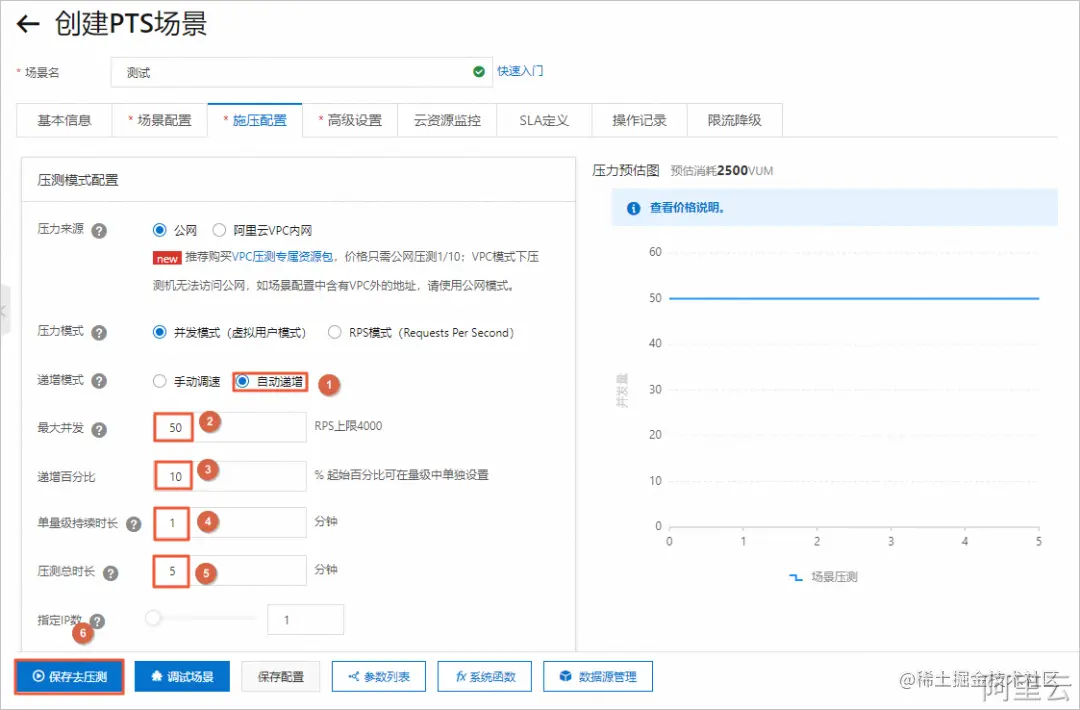Click the 指定IP数 number input
Screen dimensions: 1080x710
[305, 620]
